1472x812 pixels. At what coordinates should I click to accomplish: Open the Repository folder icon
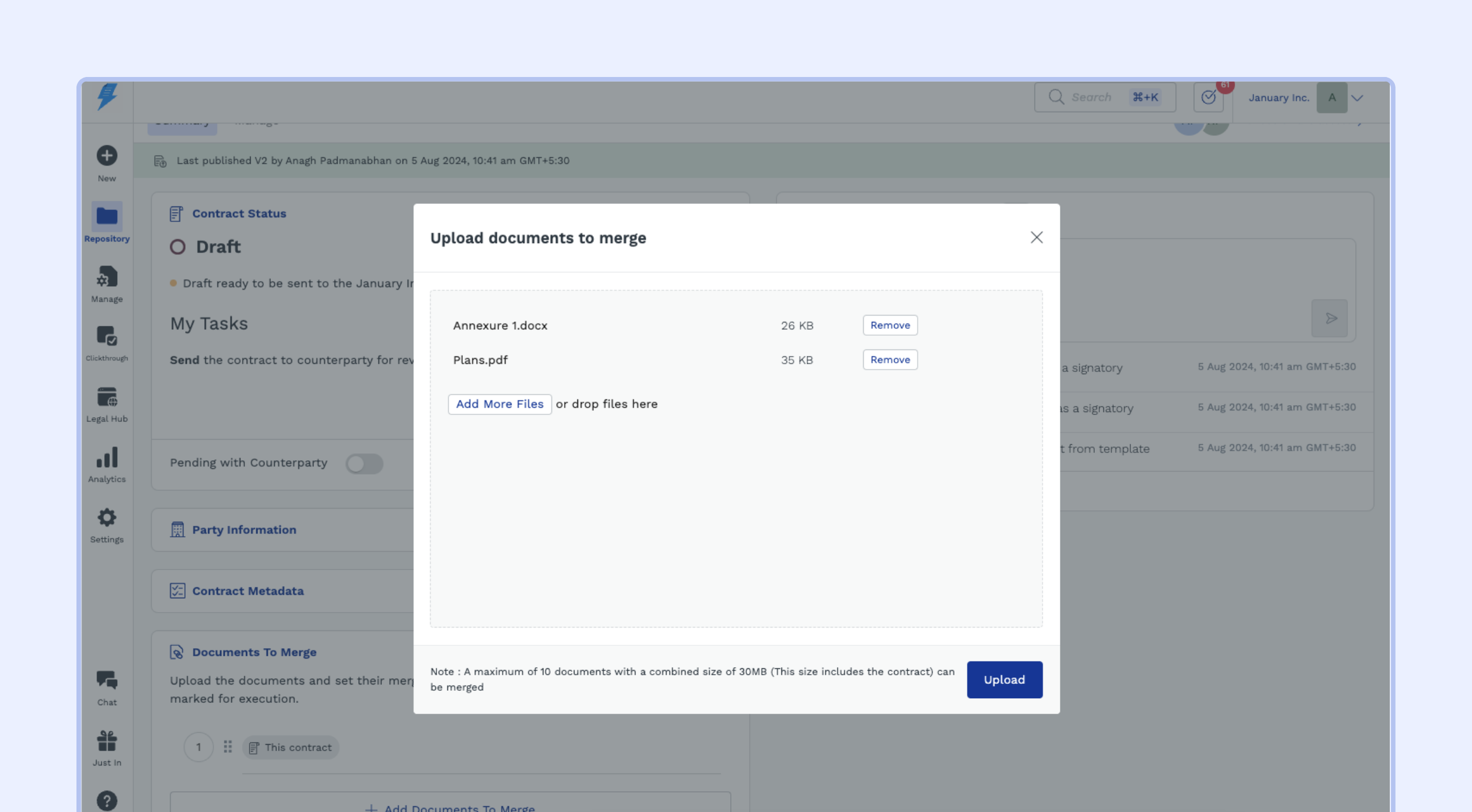106,217
